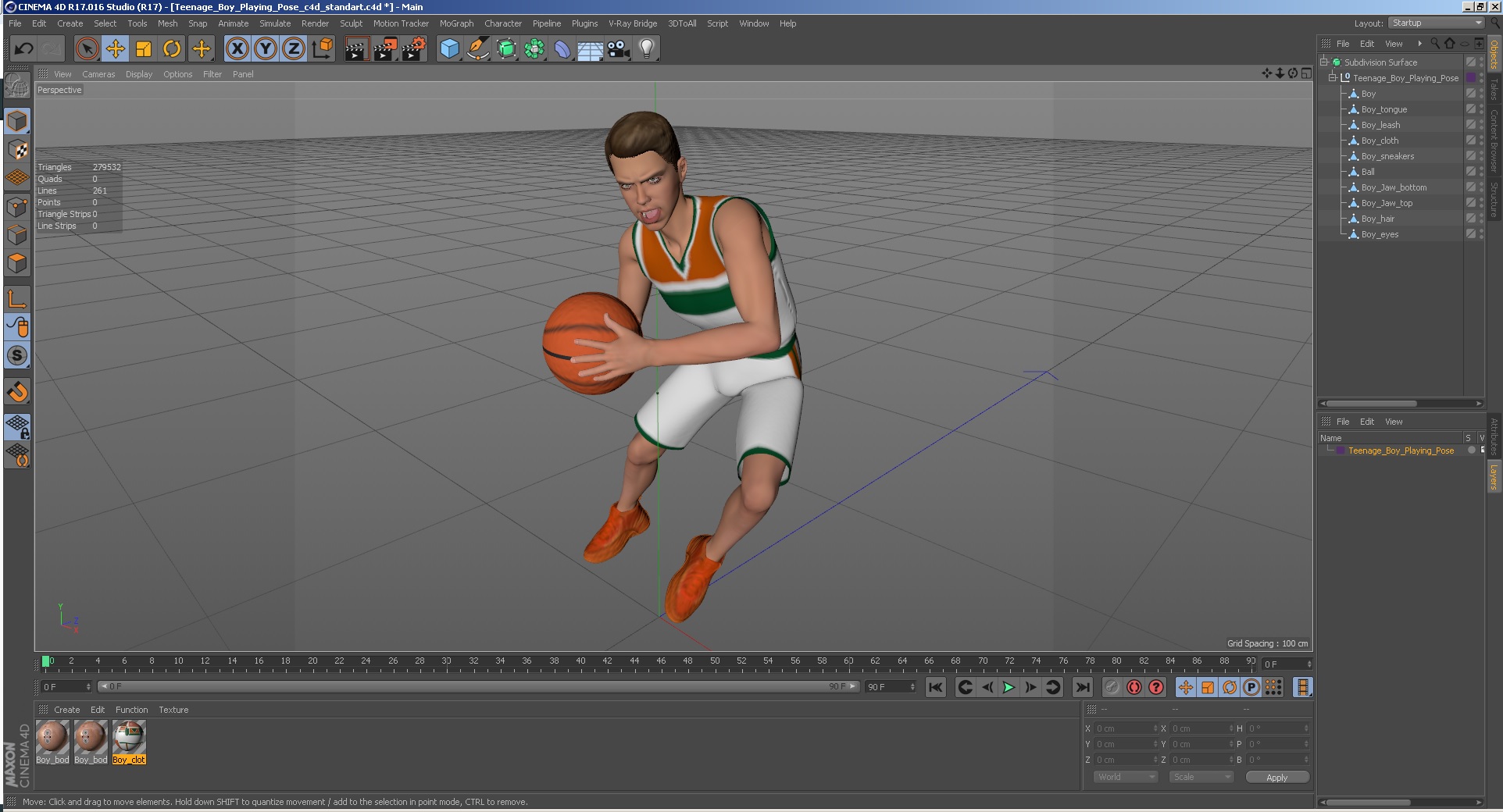Select the Boy_sneakers object

(x=1387, y=156)
